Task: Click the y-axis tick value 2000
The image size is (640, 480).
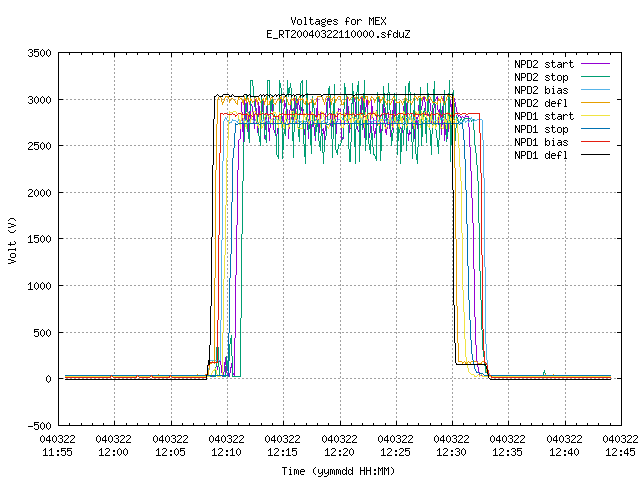Action: [40, 193]
